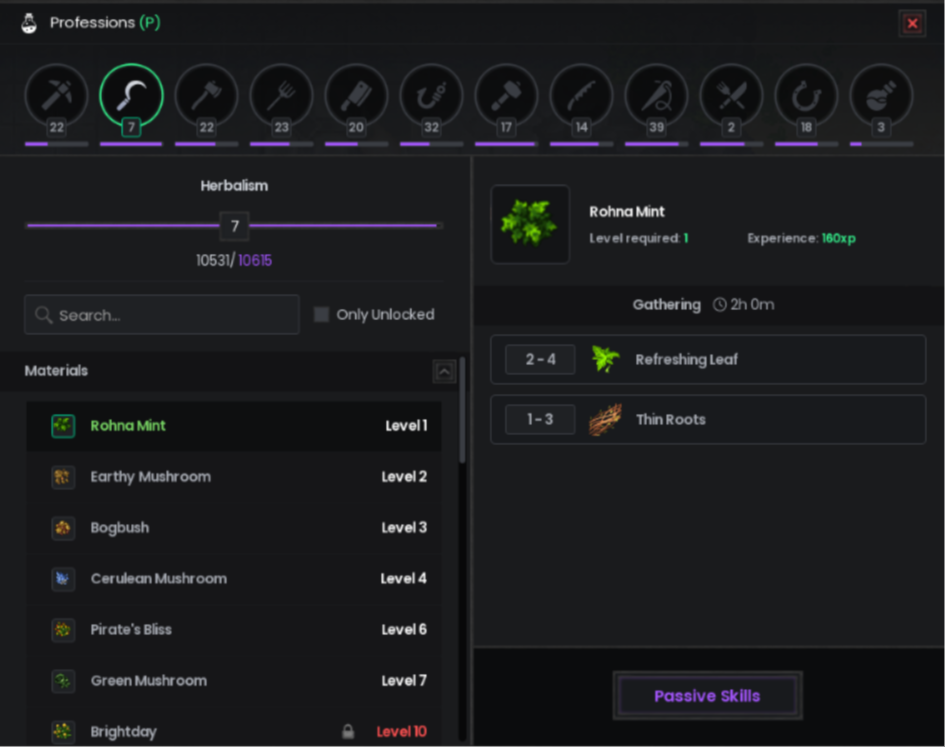The image size is (945, 747).
Task: Open the hammer profession icon at level 17
Action: [506, 95]
